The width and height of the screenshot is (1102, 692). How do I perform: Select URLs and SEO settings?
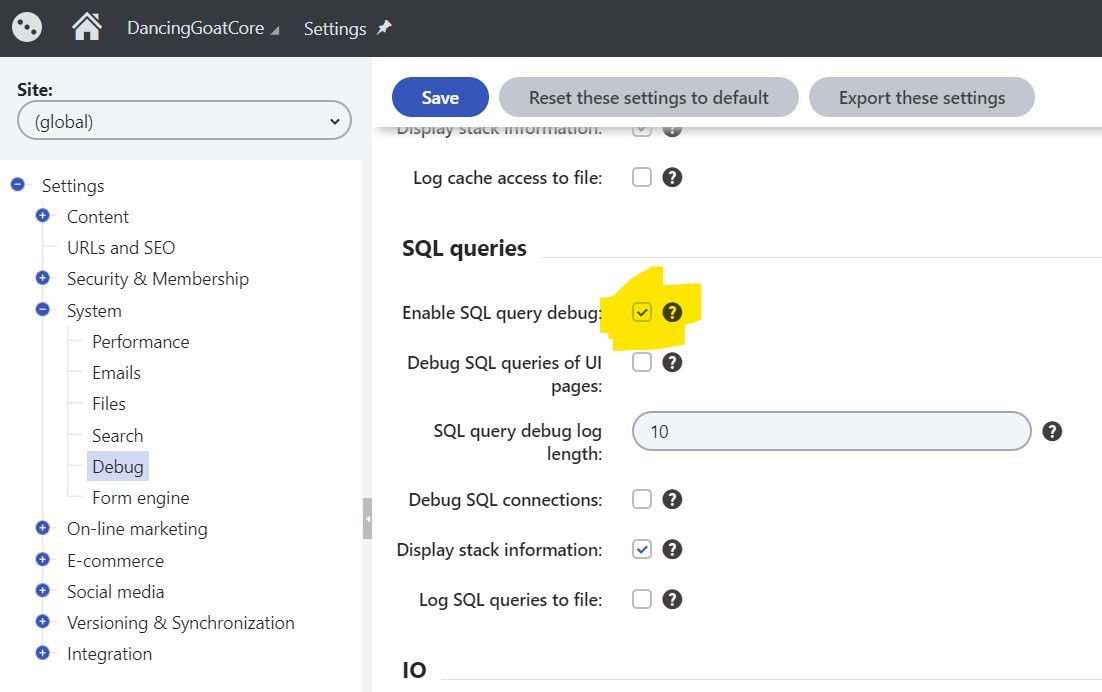point(121,248)
